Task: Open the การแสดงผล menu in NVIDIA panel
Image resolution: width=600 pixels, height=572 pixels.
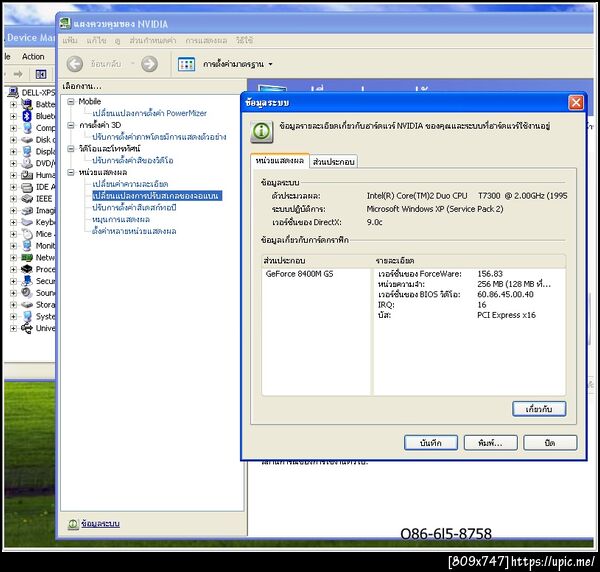Action: (206, 41)
